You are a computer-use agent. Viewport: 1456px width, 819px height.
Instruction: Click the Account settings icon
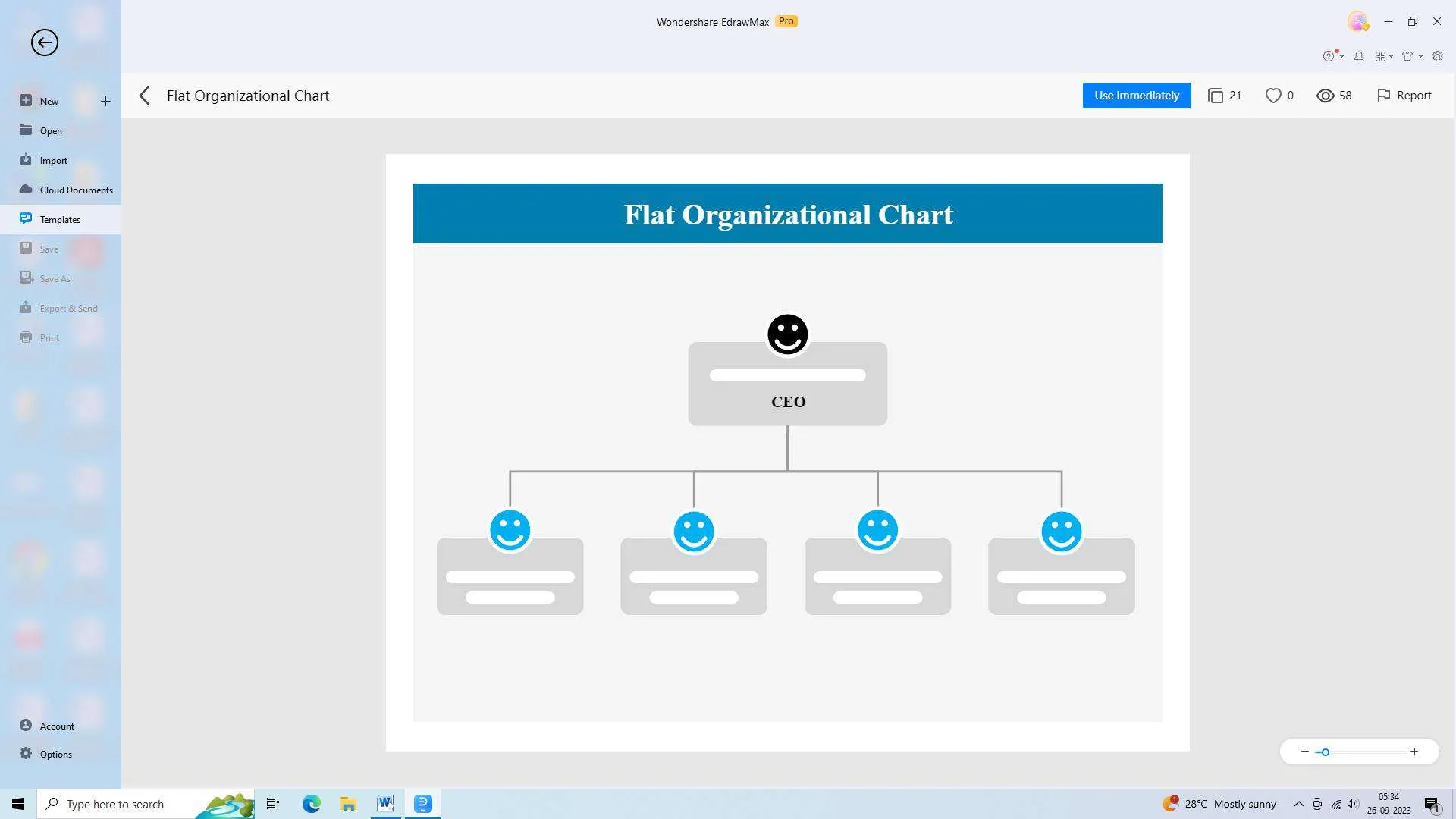(25, 725)
